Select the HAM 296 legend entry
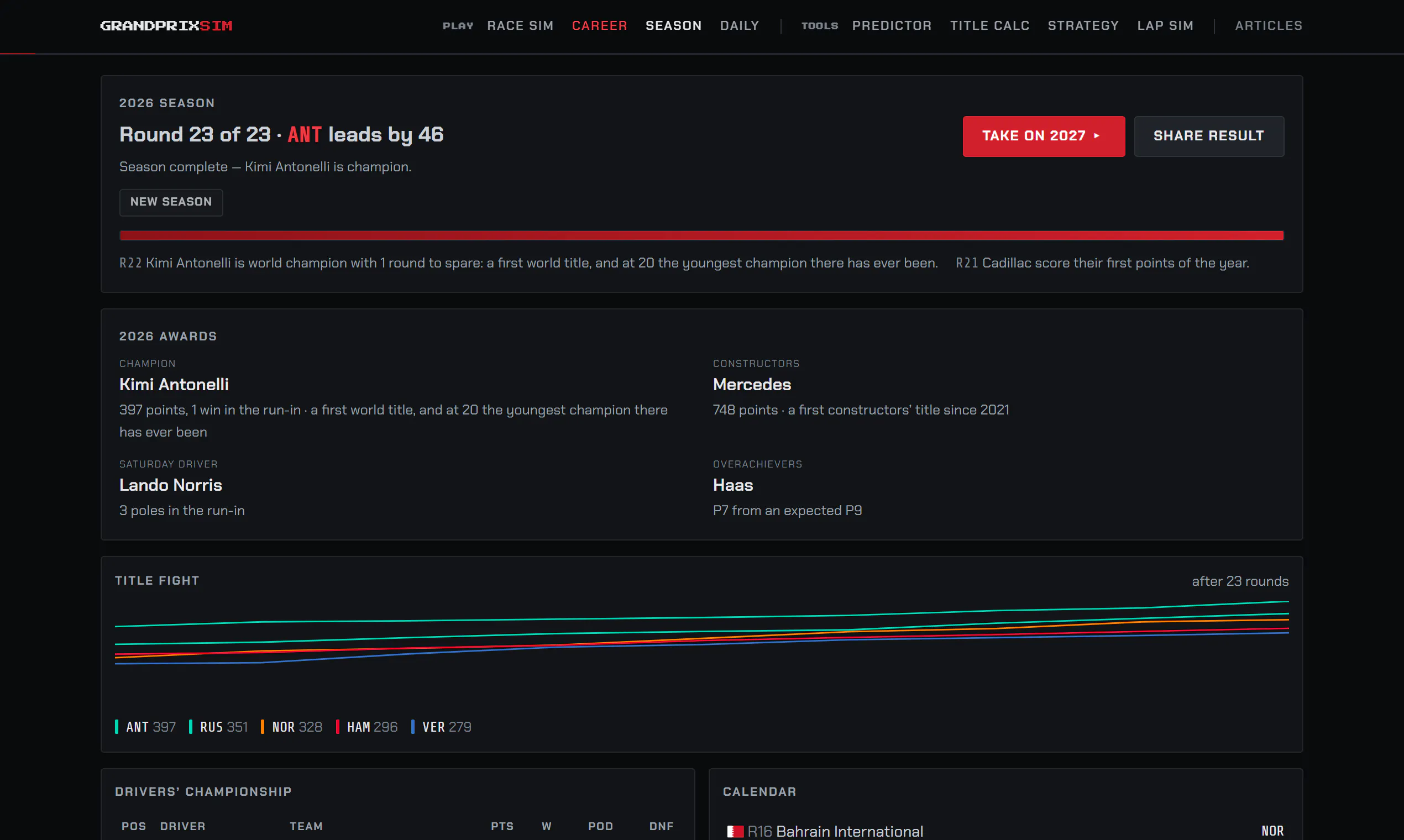1404x840 pixels. tap(367, 727)
